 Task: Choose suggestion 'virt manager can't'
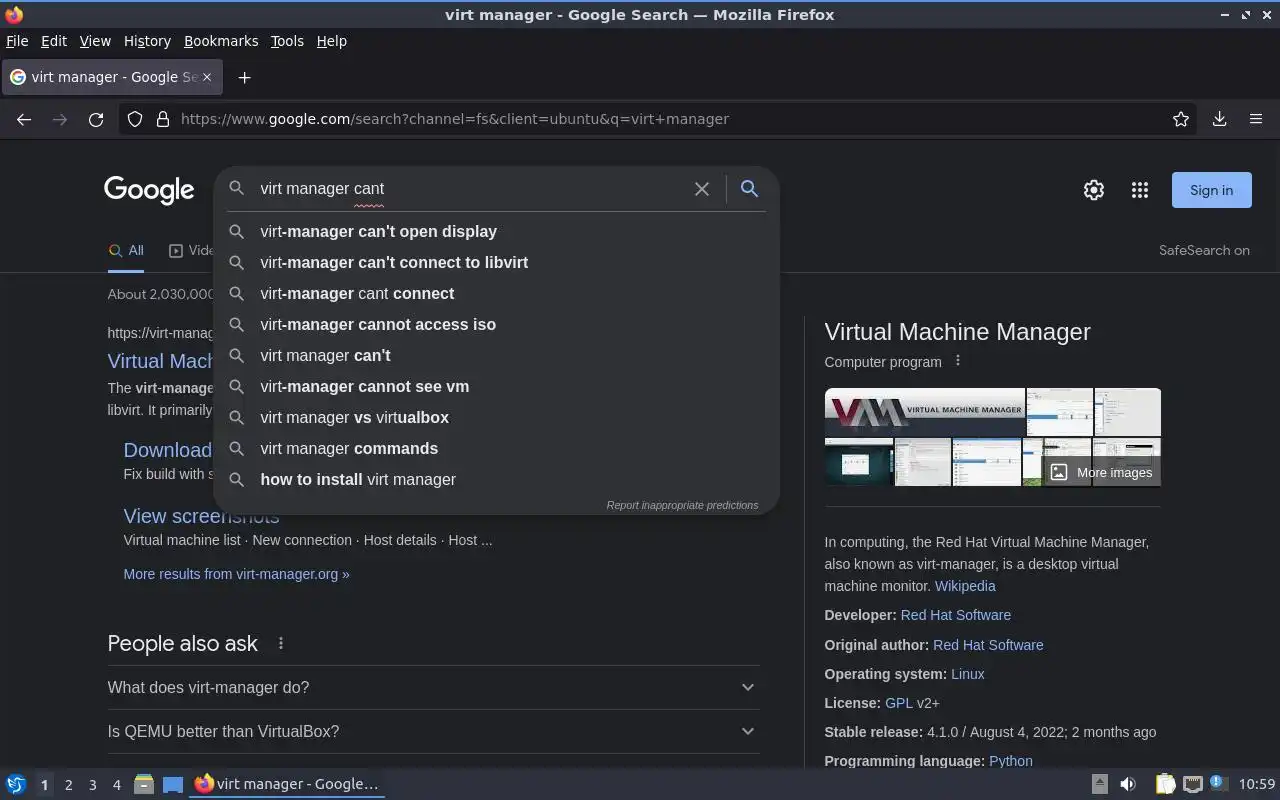[496, 355]
